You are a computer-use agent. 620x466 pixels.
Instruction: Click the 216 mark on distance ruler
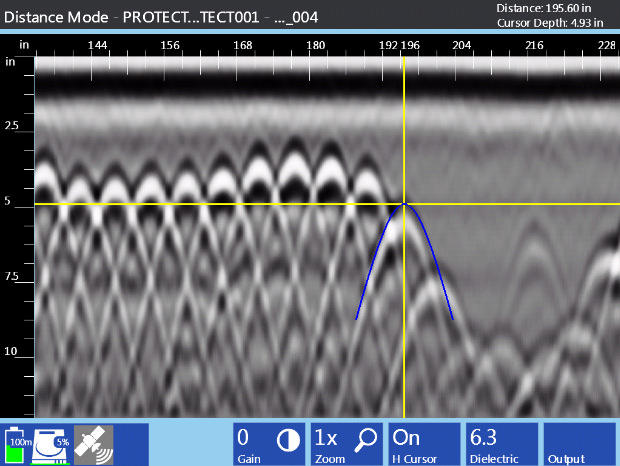pyautogui.click(x=534, y=46)
